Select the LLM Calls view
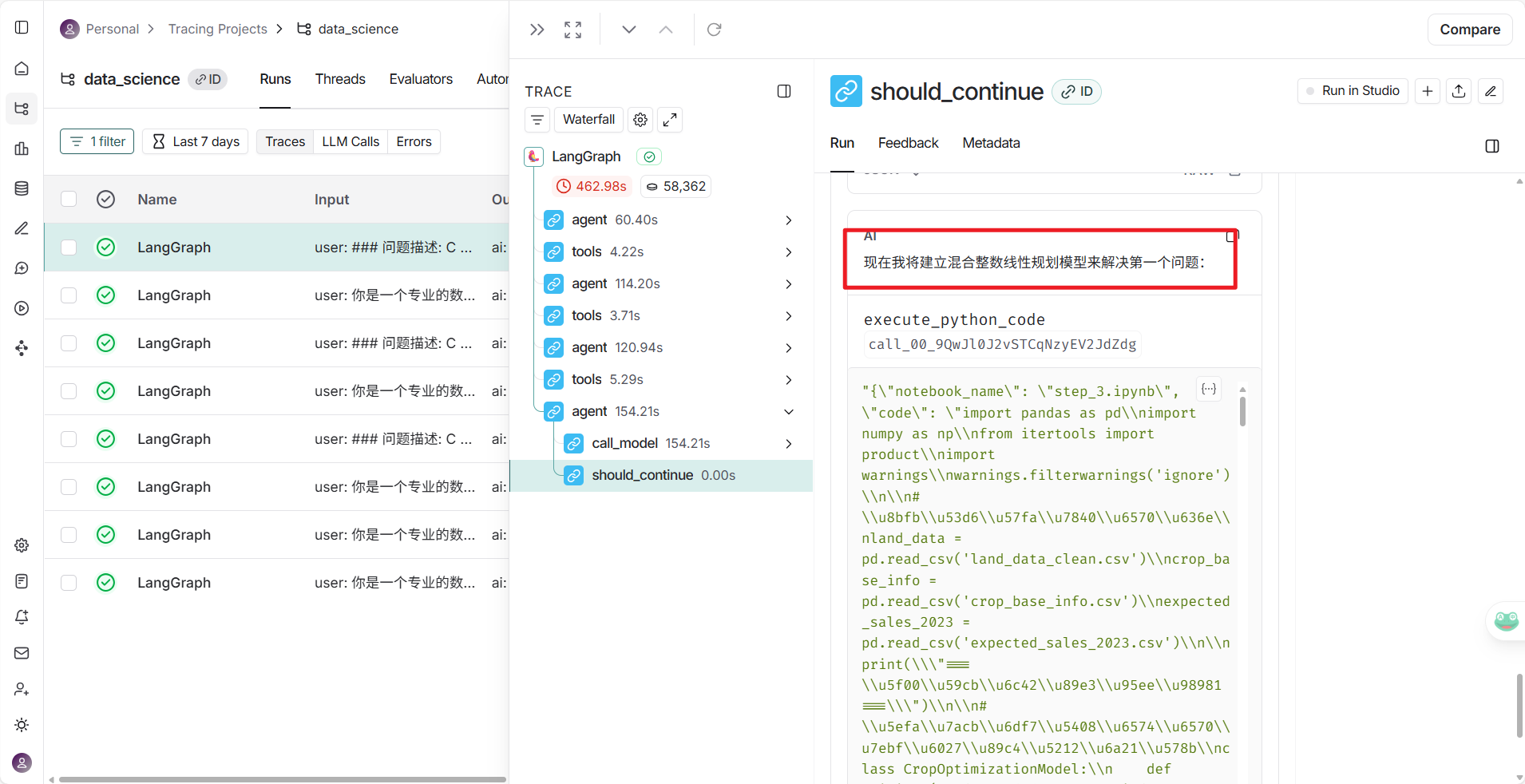The image size is (1525, 784). click(x=351, y=141)
